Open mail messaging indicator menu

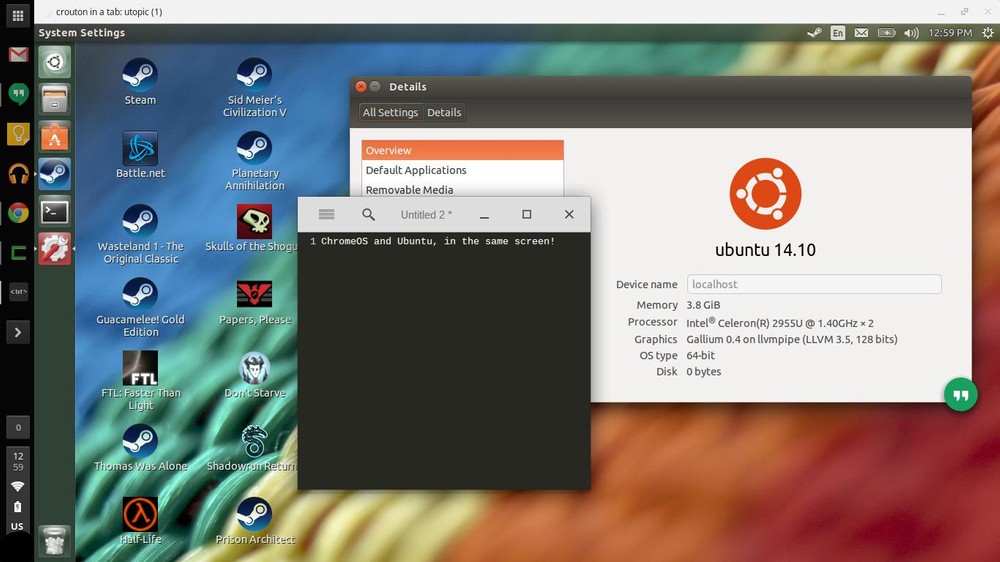[x=861, y=33]
